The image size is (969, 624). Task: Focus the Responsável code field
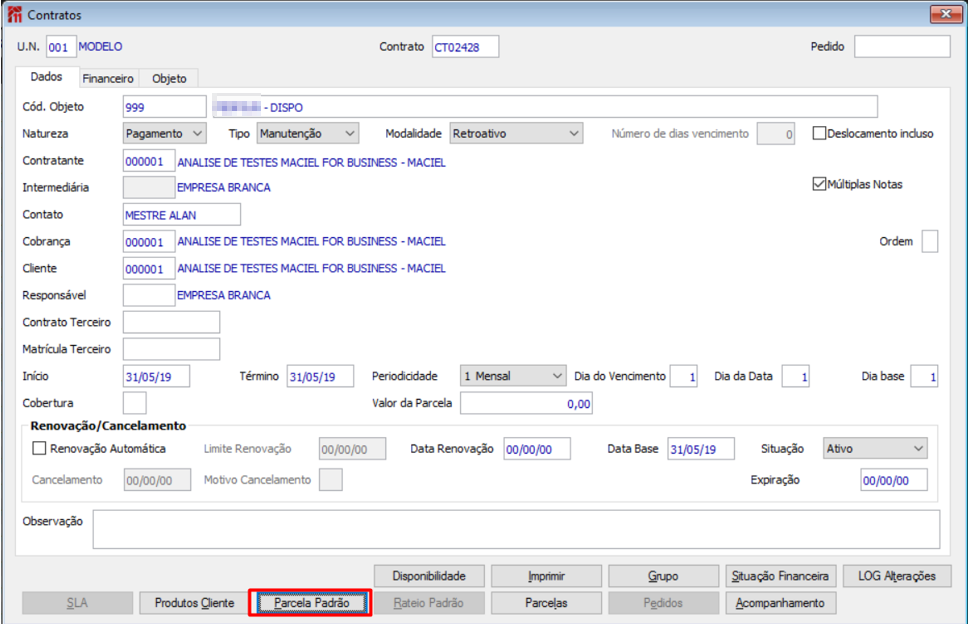point(149,295)
